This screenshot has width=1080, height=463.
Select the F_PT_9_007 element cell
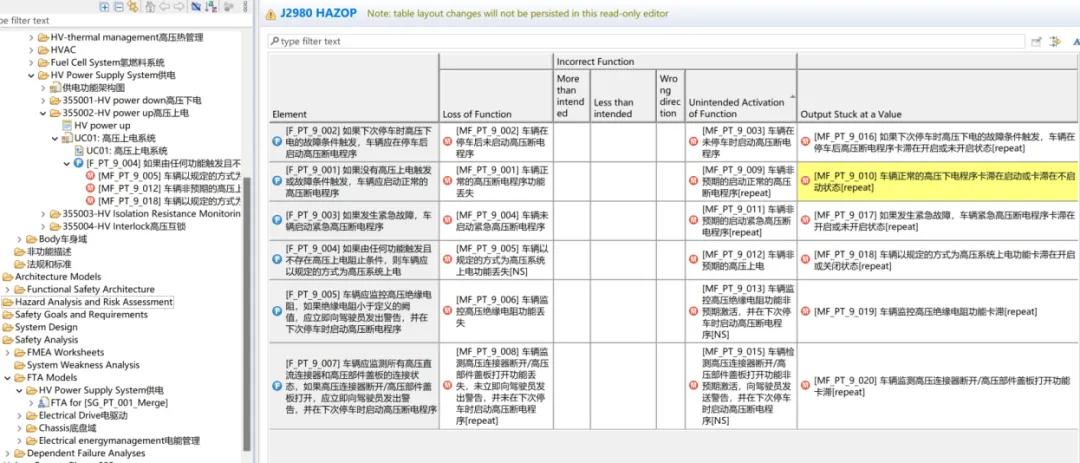pyautogui.click(x=353, y=386)
